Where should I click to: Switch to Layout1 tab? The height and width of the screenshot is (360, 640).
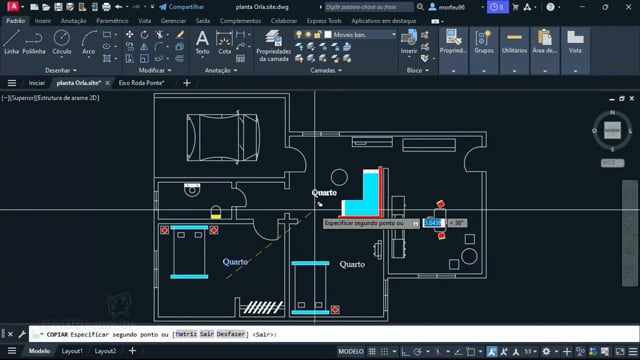tap(72, 351)
